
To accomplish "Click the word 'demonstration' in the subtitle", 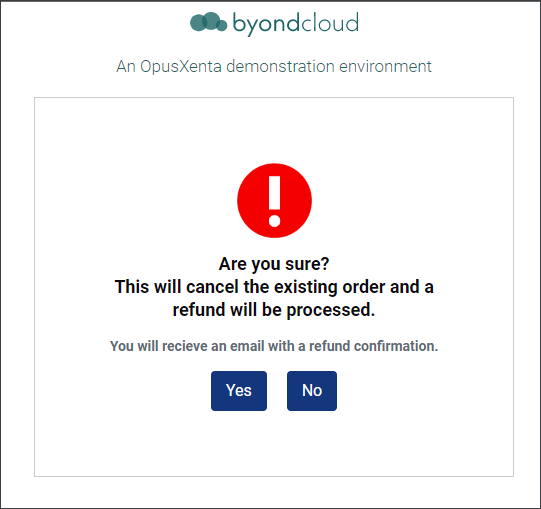I will [x=280, y=66].
